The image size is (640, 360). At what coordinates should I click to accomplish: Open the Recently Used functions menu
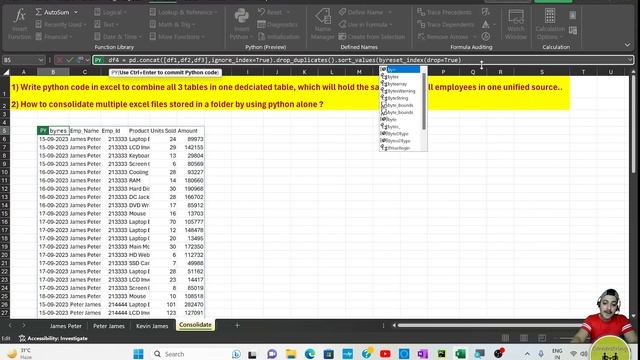coord(61,24)
